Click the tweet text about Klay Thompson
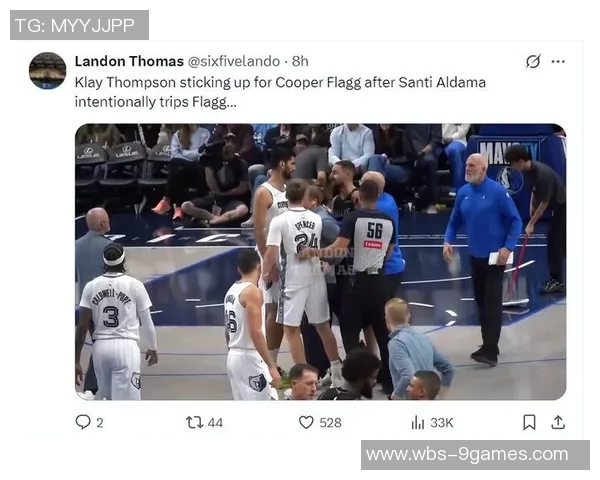This screenshot has width=600, height=480. coord(280,92)
